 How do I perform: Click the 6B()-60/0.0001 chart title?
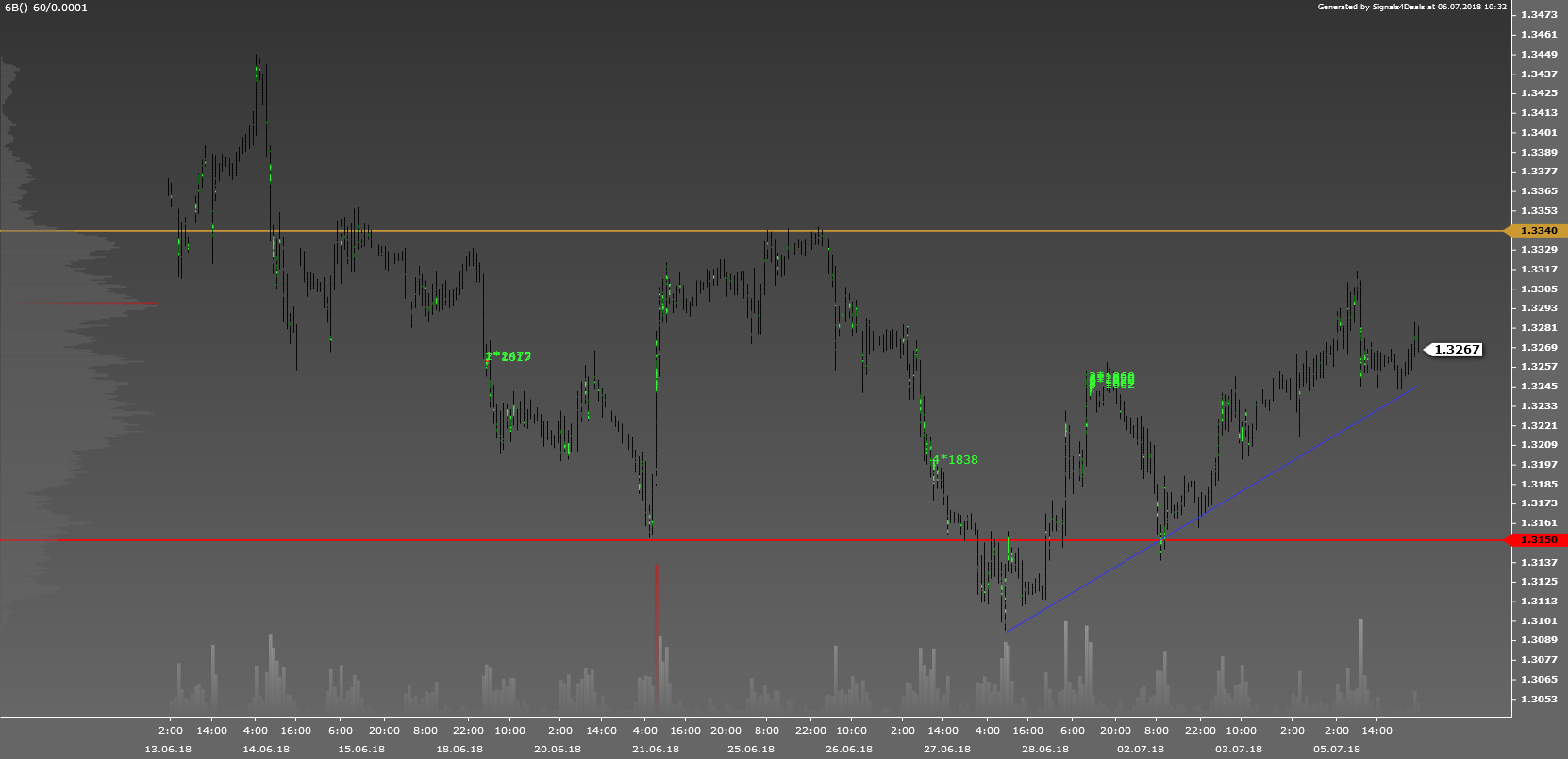[46, 8]
